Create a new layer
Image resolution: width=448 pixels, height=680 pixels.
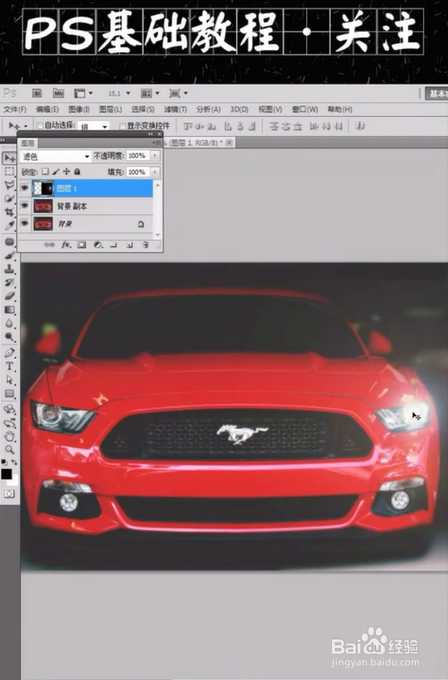click(129, 245)
